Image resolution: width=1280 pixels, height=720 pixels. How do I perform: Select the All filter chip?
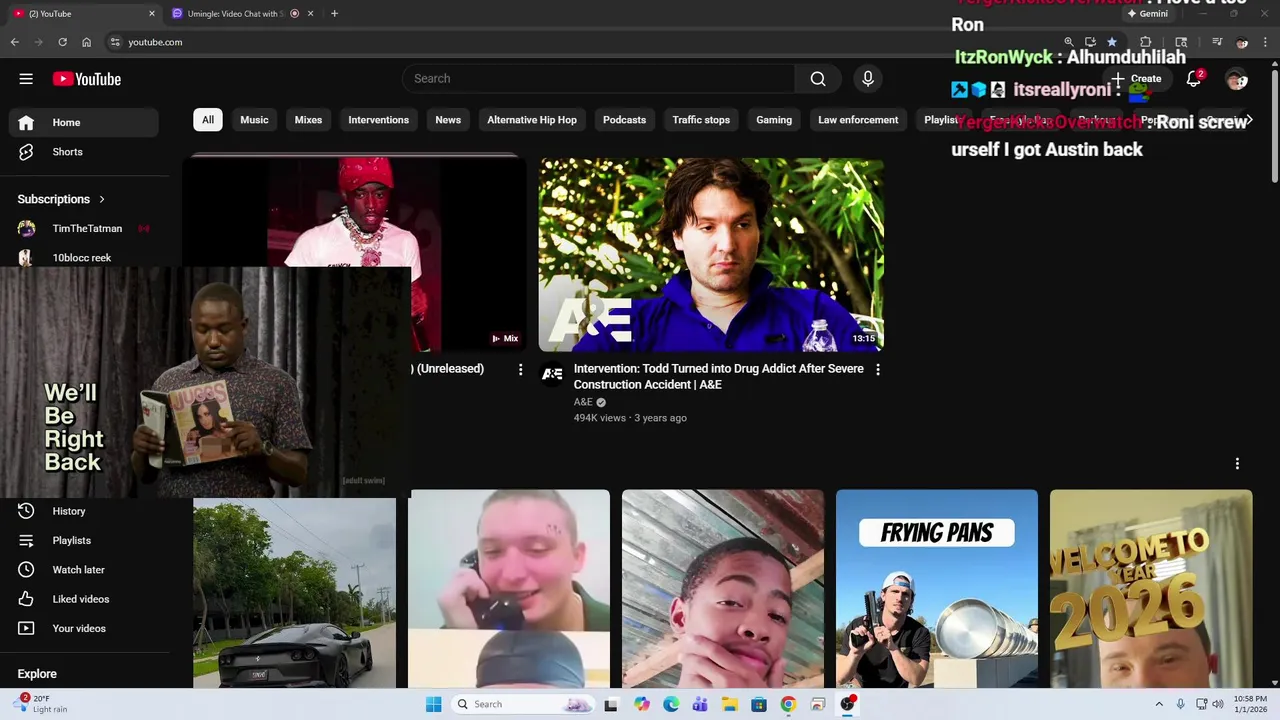coord(208,120)
